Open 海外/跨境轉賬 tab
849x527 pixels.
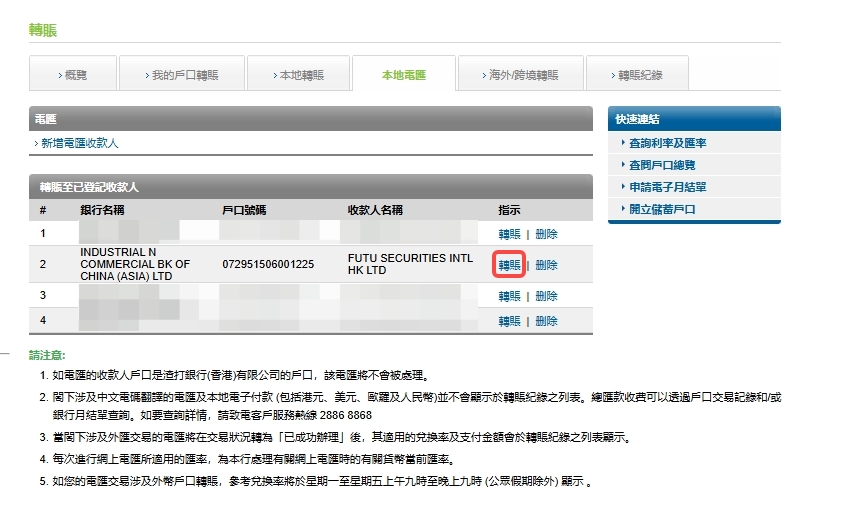point(520,75)
